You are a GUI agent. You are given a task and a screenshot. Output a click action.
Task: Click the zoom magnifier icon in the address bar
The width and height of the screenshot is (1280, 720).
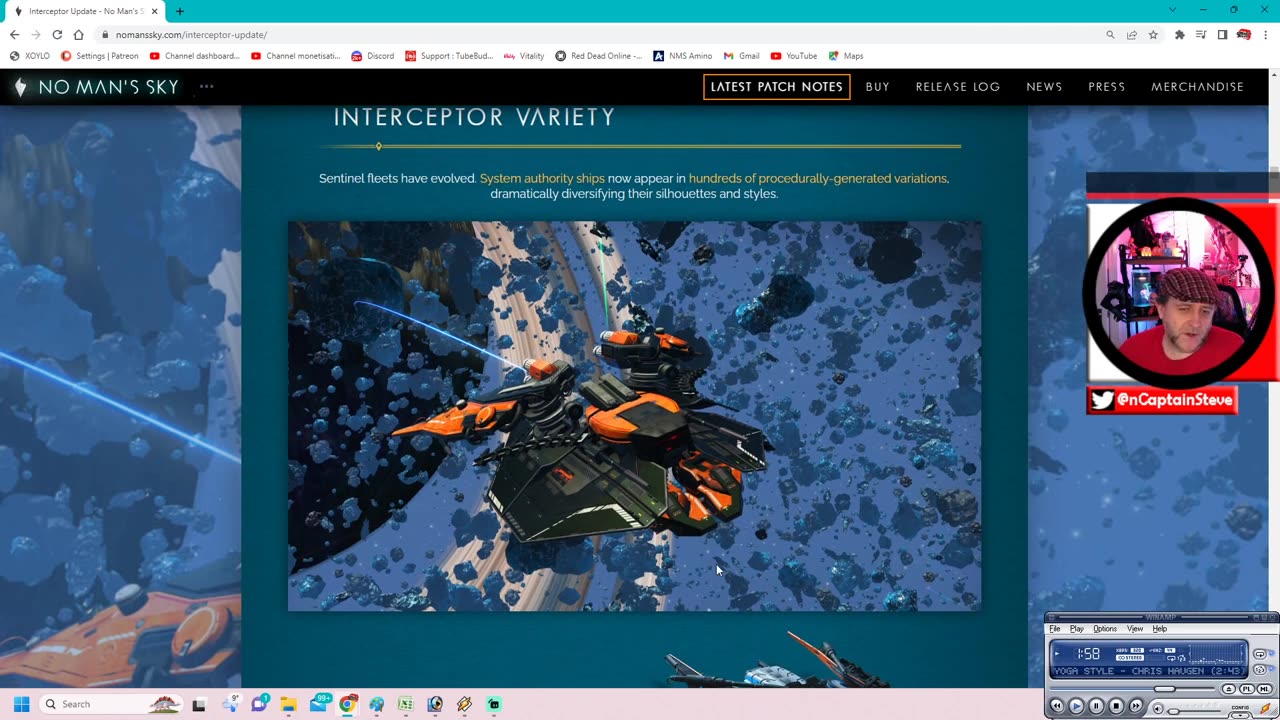point(1110,35)
